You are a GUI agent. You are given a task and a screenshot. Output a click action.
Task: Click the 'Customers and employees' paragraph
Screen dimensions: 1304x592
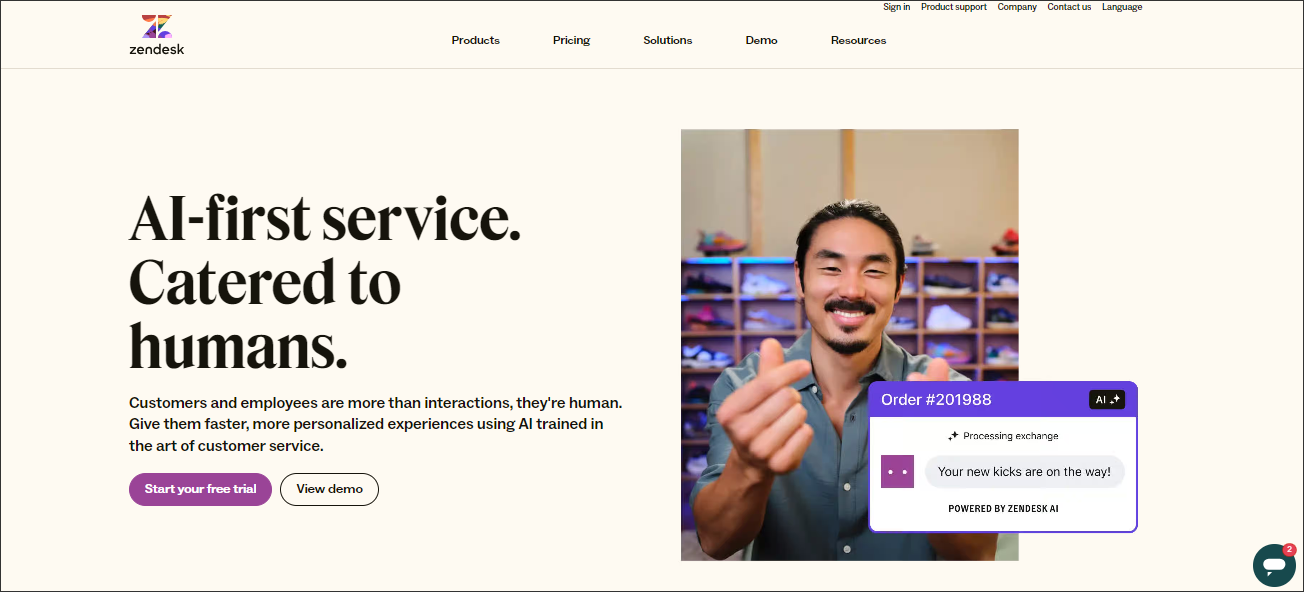point(376,424)
